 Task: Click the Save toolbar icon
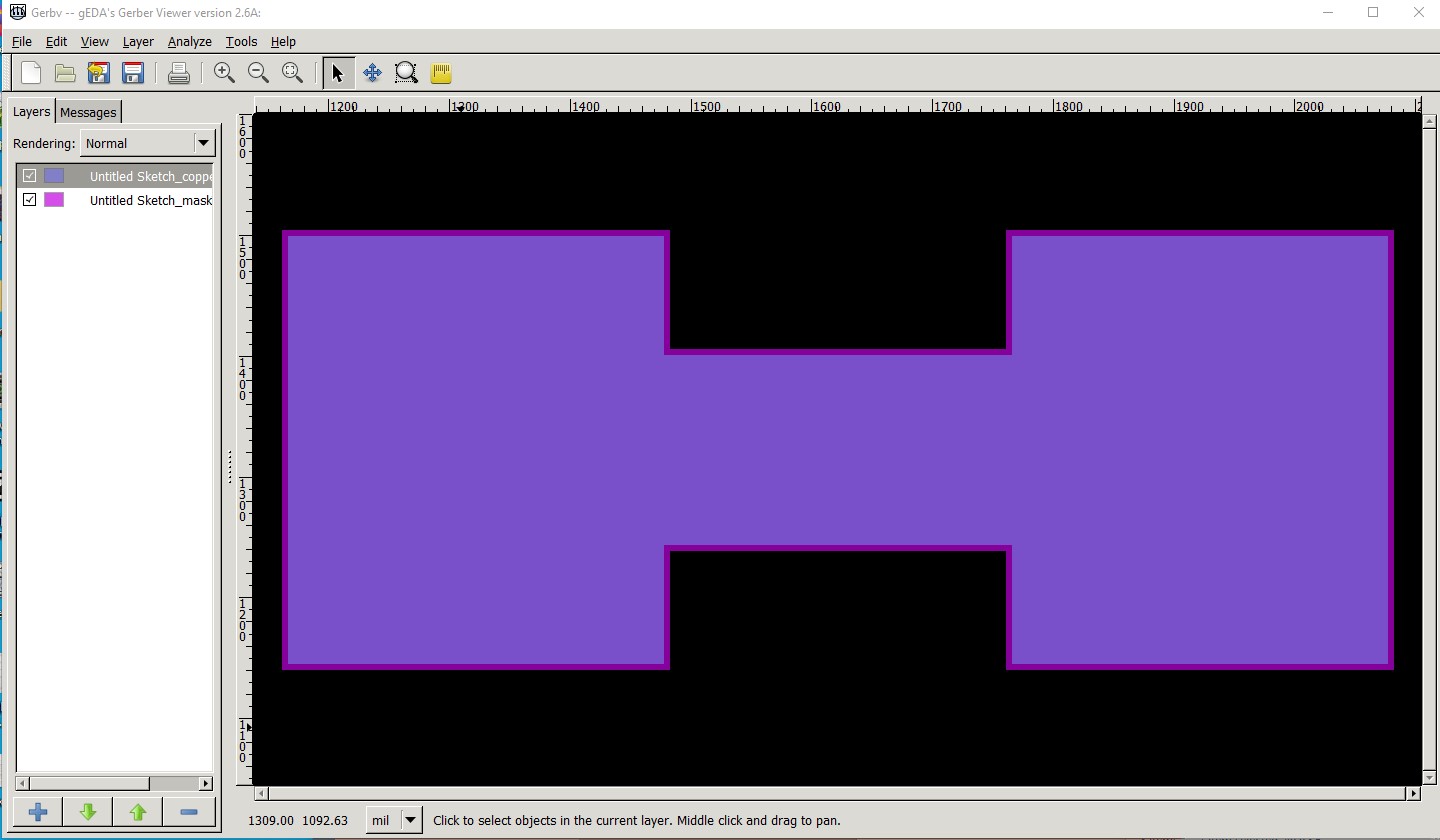[132, 73]
